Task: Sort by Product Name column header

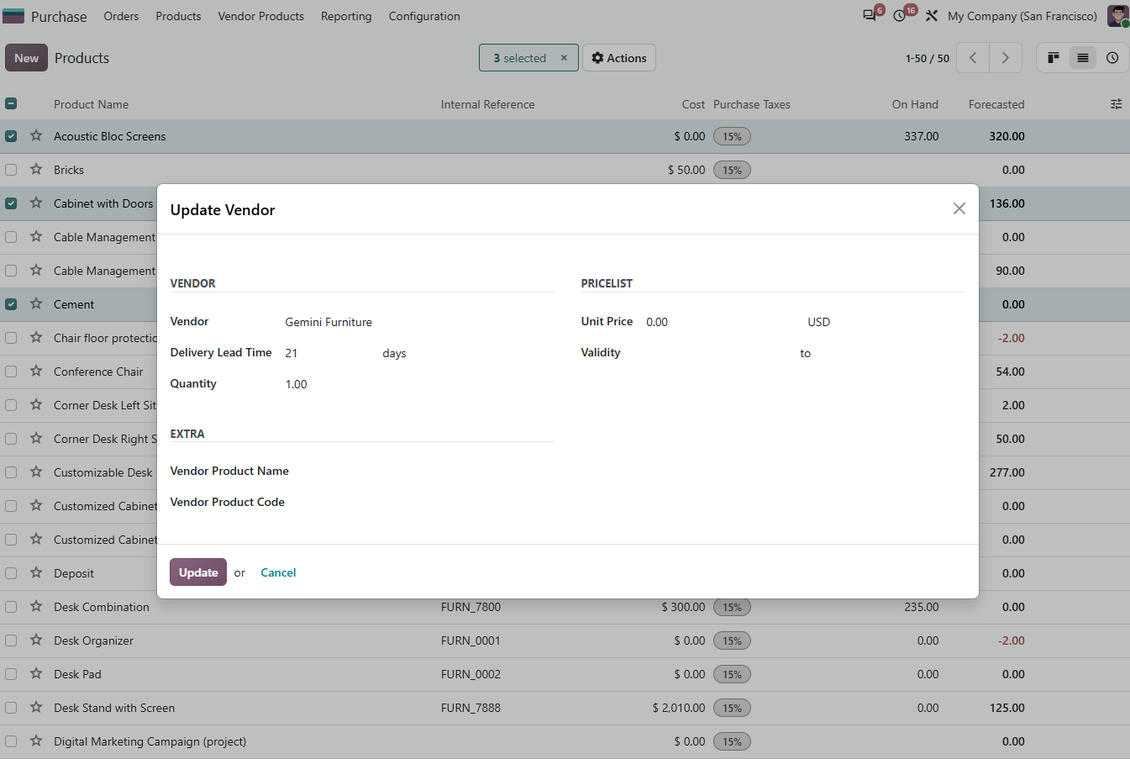Action: coord(91,104)
